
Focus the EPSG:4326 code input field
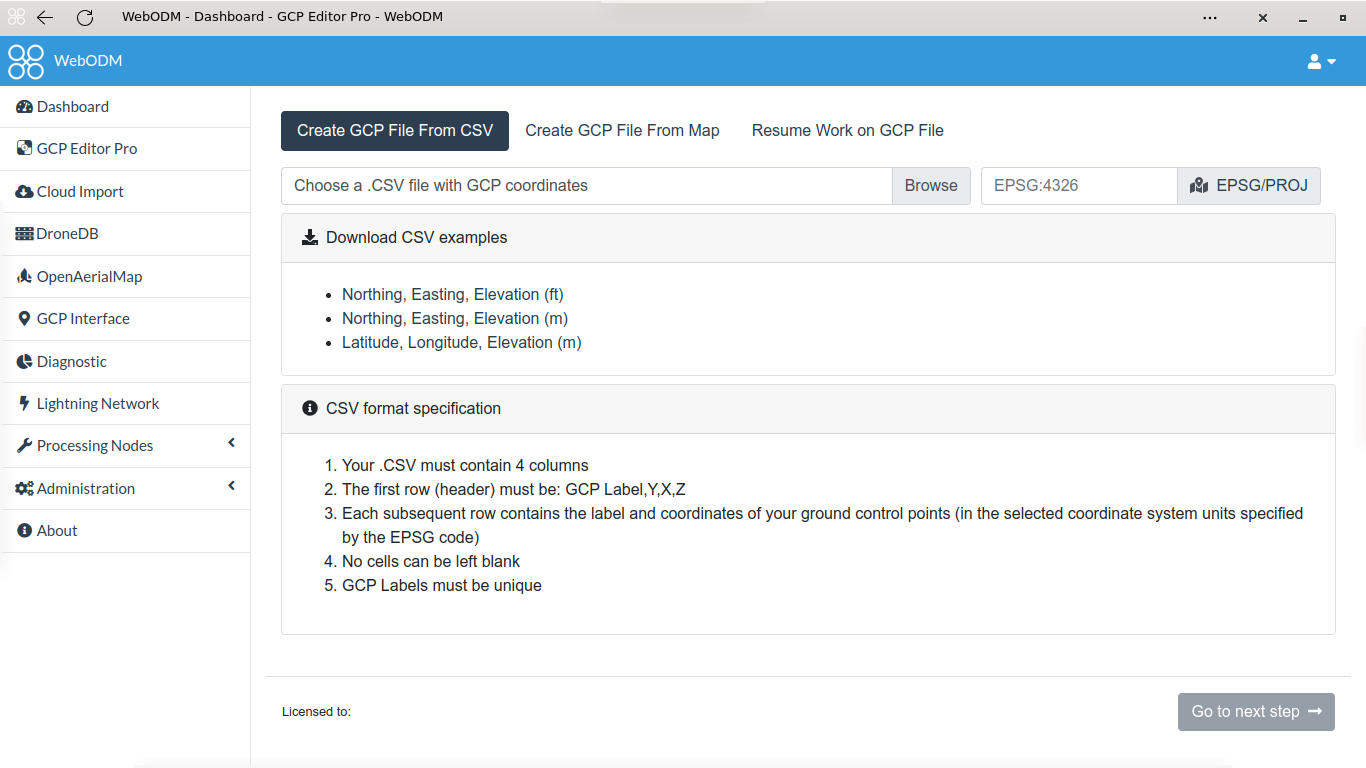tap(1079, 186)
